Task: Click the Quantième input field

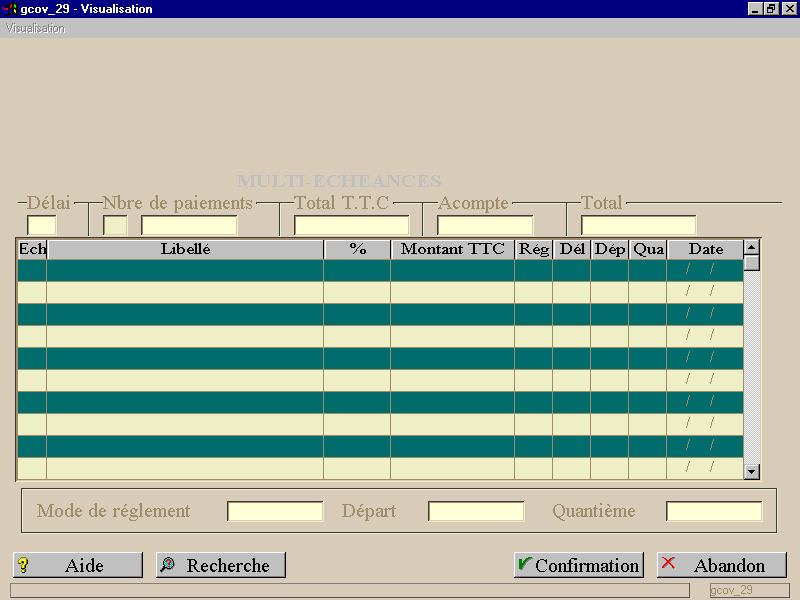Action: tap(714, 511)
